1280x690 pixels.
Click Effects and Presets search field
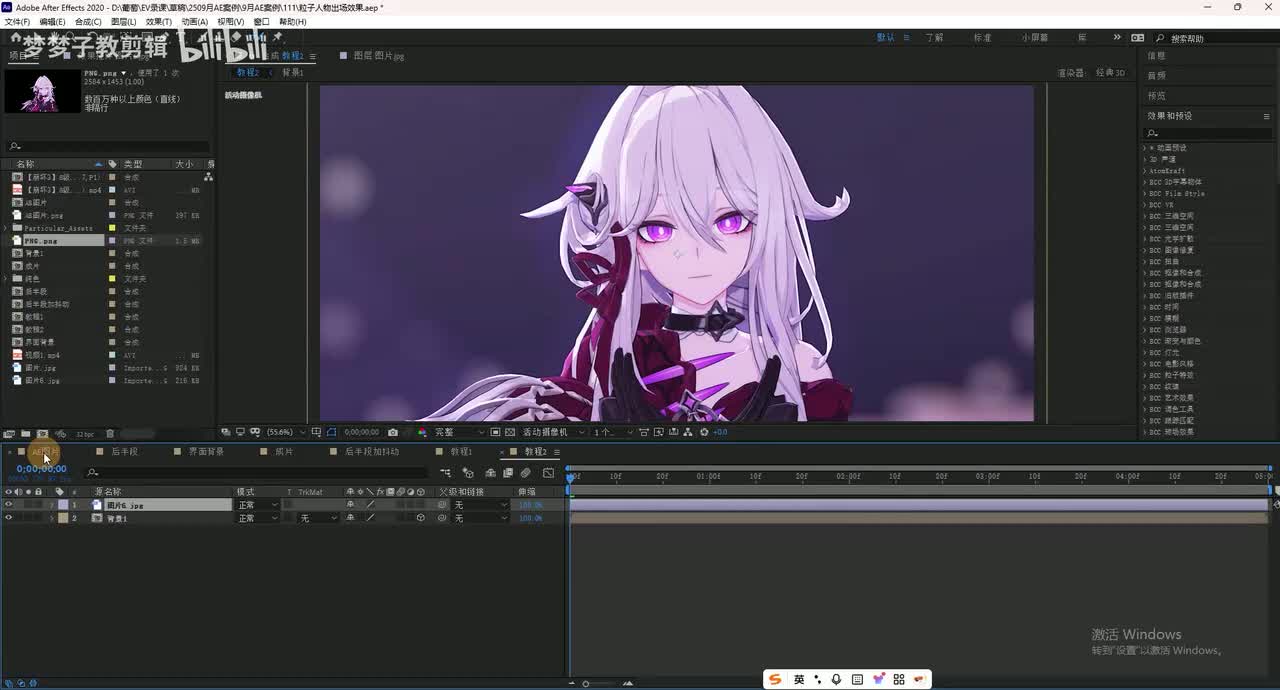coord(1207,133)
